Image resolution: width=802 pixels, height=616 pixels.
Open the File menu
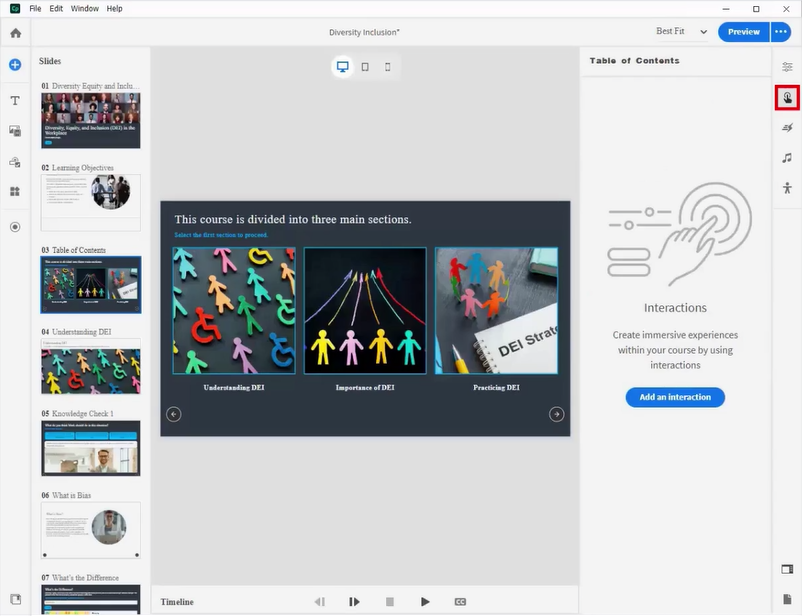(x=35, y=9)
